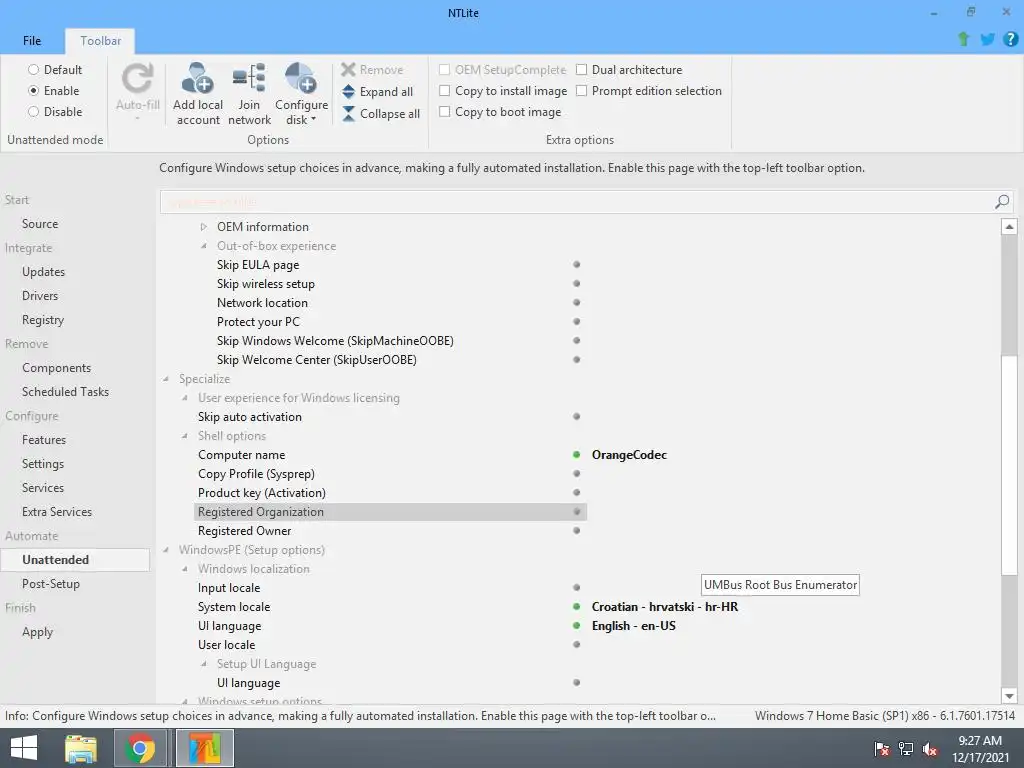Collapse the Specialize section

[x=166, y=379]
